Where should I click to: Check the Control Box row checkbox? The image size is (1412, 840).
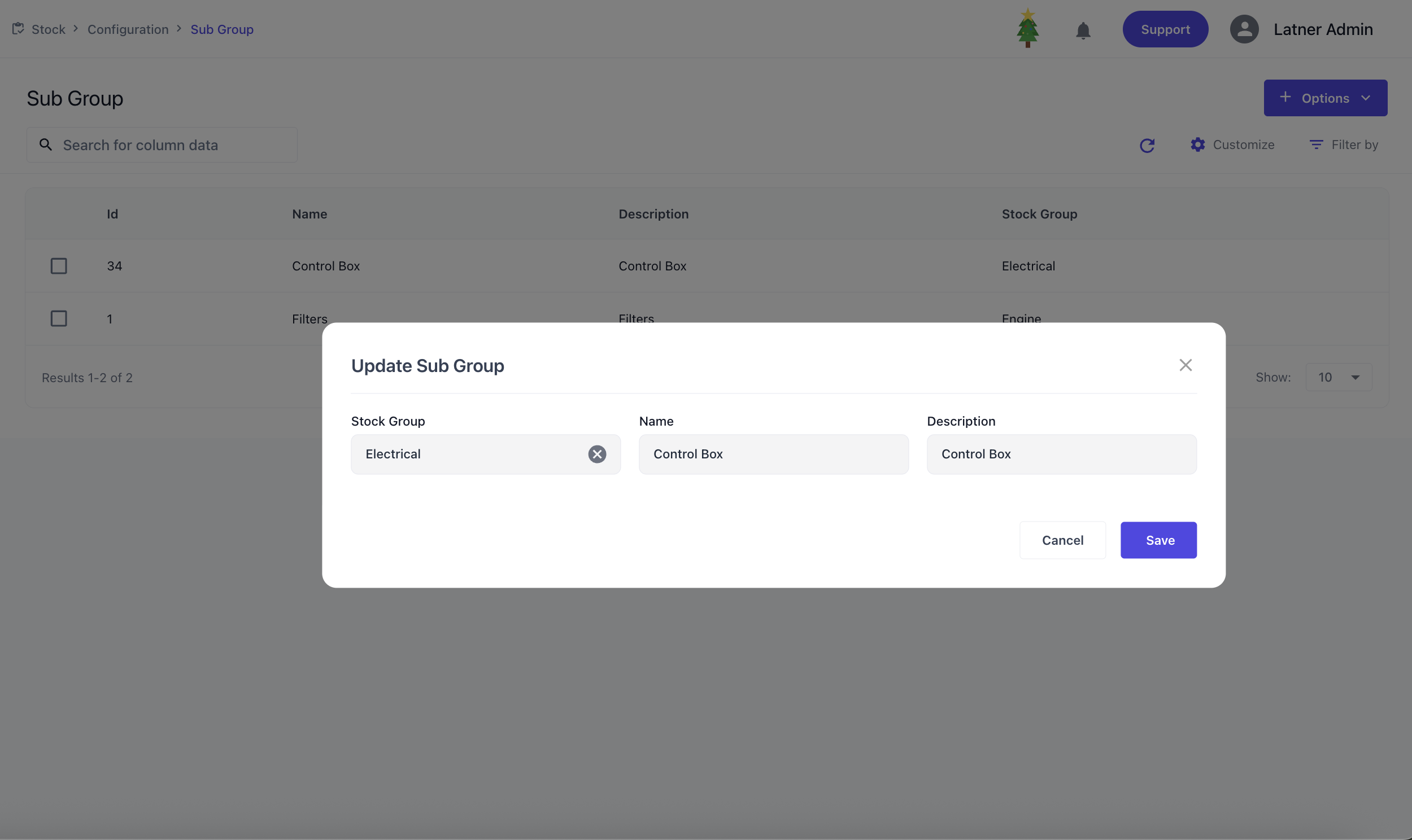point(59,266)
